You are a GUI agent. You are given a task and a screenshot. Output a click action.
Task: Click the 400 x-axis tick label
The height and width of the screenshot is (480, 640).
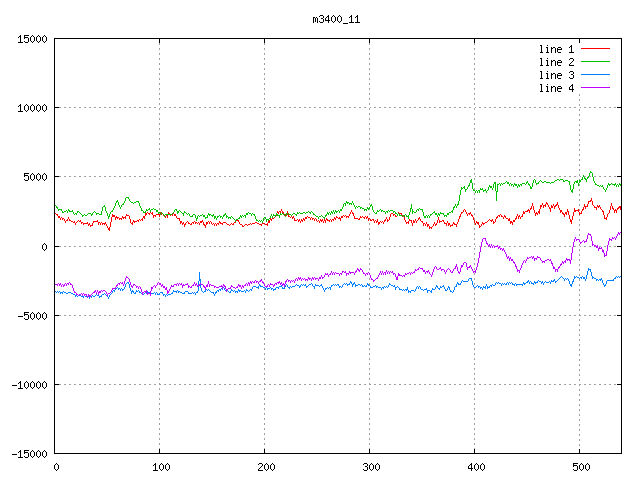(x=475, y=467)
